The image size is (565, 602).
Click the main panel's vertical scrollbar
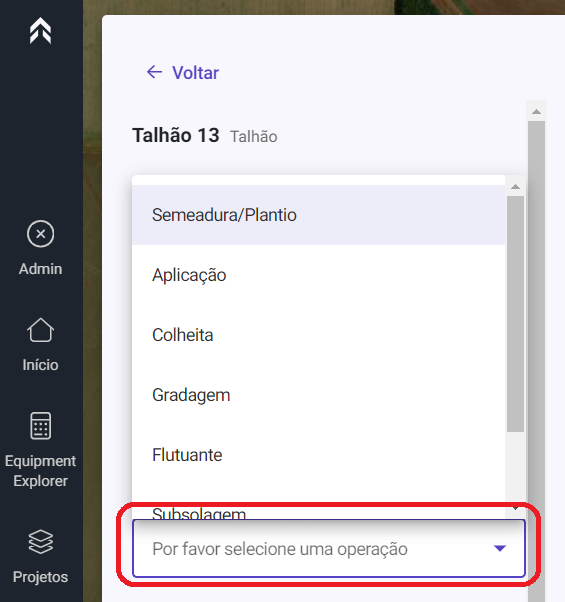(536, 361)
